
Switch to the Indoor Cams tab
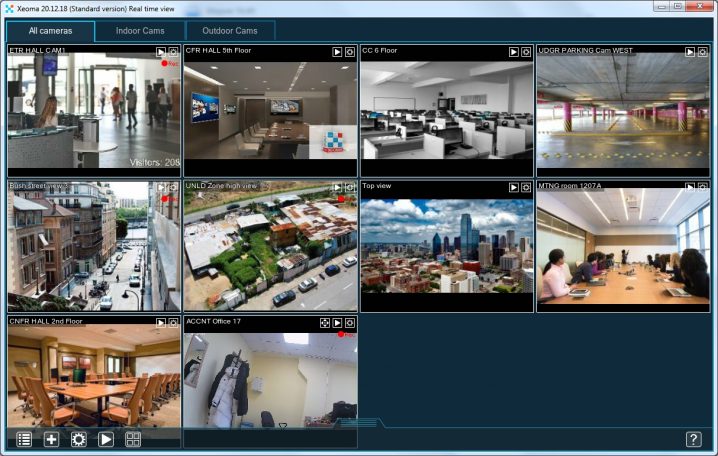141,31
